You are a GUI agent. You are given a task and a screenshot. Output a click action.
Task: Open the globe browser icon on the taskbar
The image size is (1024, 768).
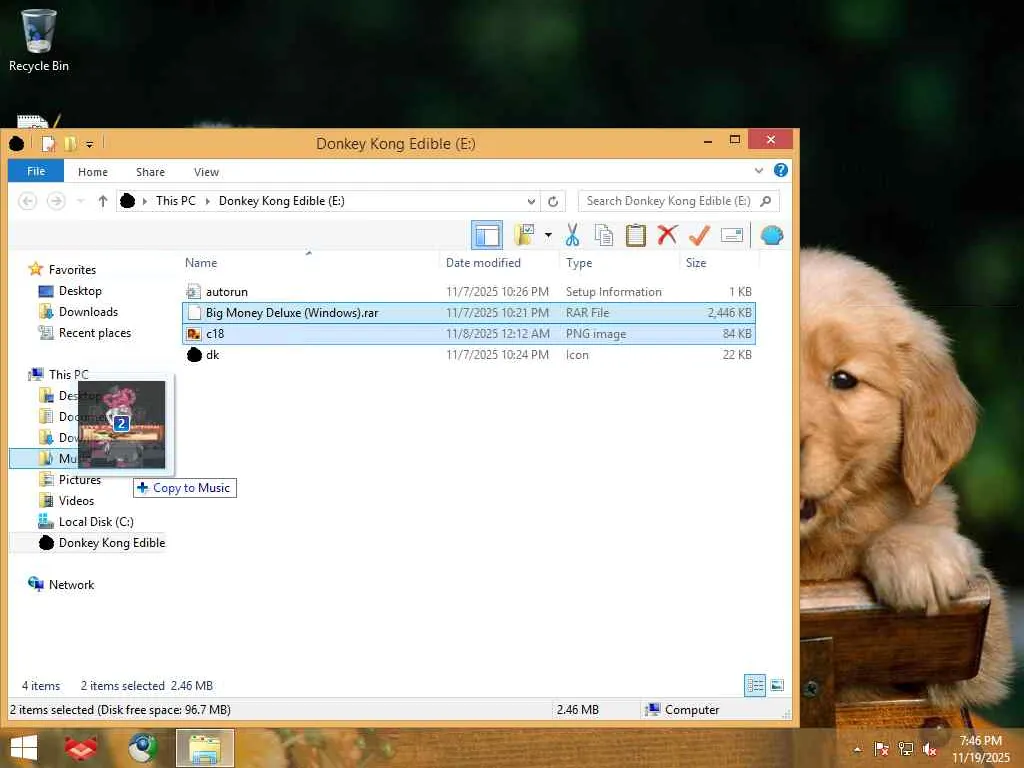(142, 748)
